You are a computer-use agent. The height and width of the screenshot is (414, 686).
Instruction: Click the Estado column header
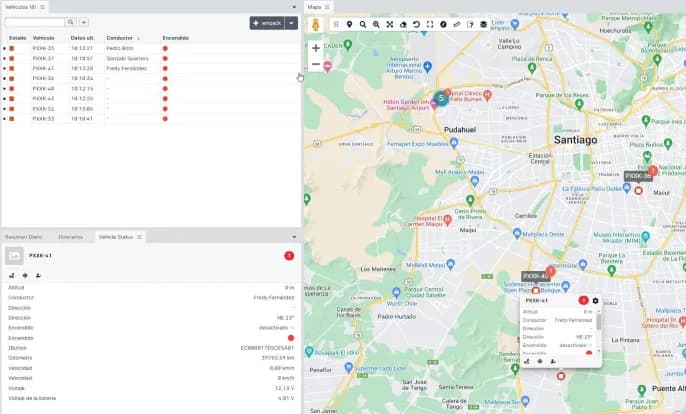click(x=18, y=38)
